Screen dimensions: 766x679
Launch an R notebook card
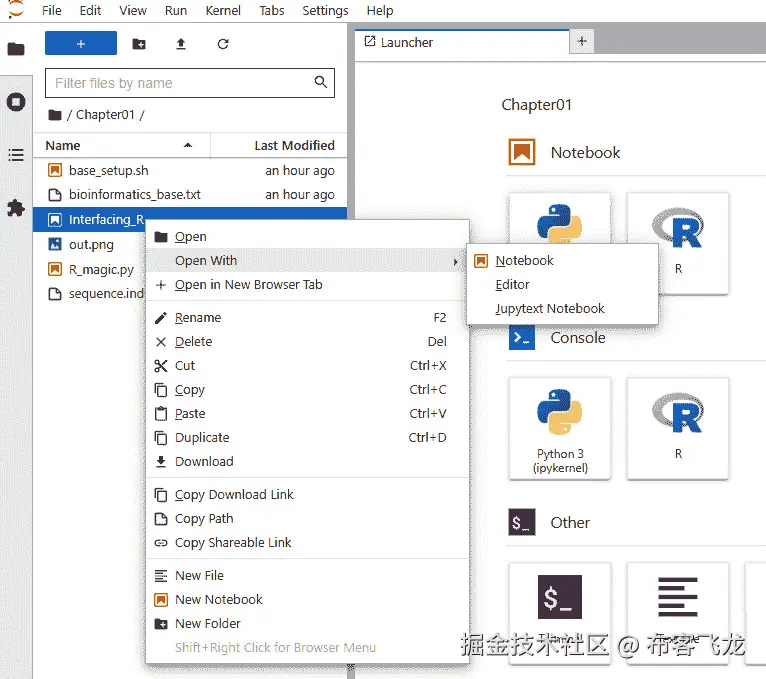click(x=678, y=243)
